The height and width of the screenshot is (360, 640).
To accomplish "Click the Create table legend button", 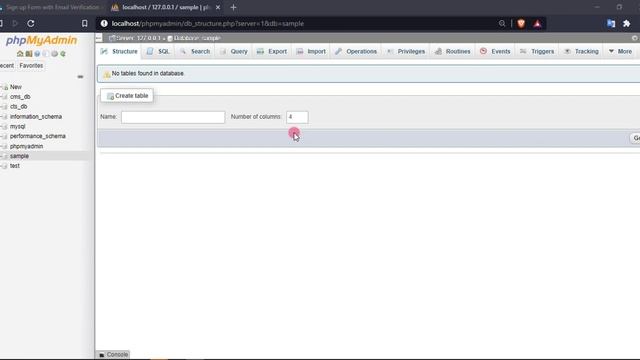I will click(x=127, y=96).
